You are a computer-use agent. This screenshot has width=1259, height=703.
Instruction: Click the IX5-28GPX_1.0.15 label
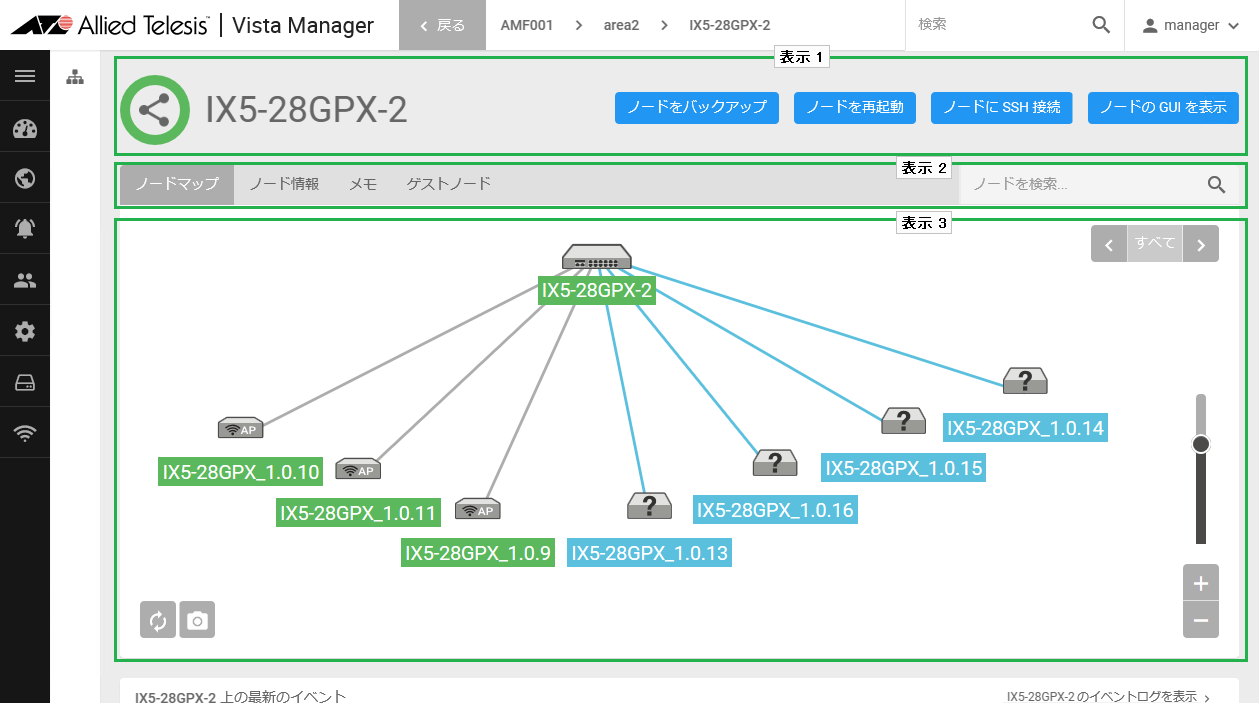pyautogui.click(x=904, y=467)
